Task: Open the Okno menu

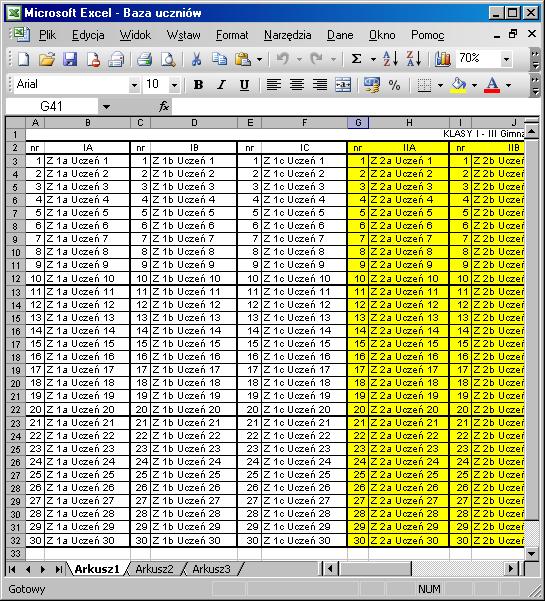Action: 382,35
